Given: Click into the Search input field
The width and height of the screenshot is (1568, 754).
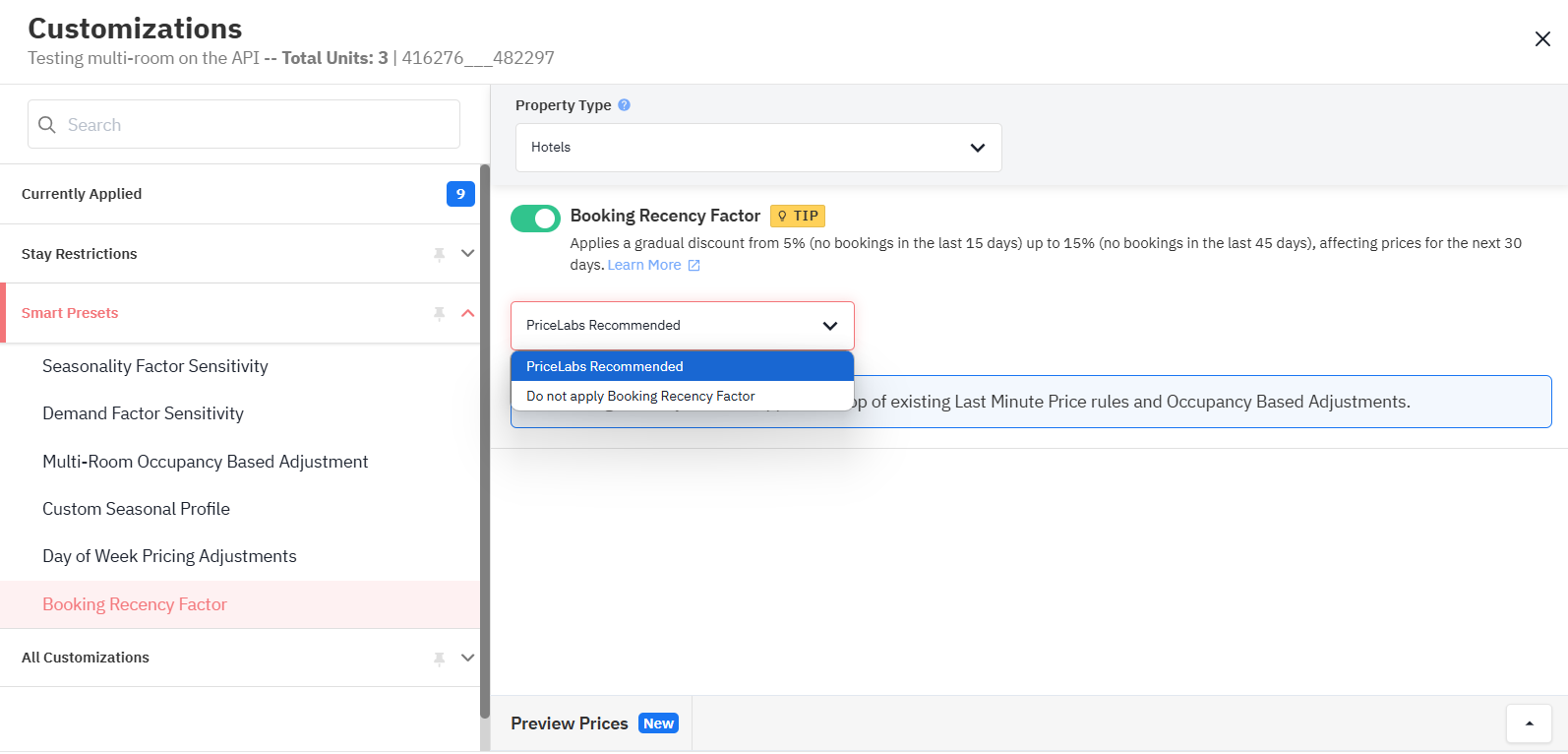Looking at the screenshot, I should tap(244, 124).
